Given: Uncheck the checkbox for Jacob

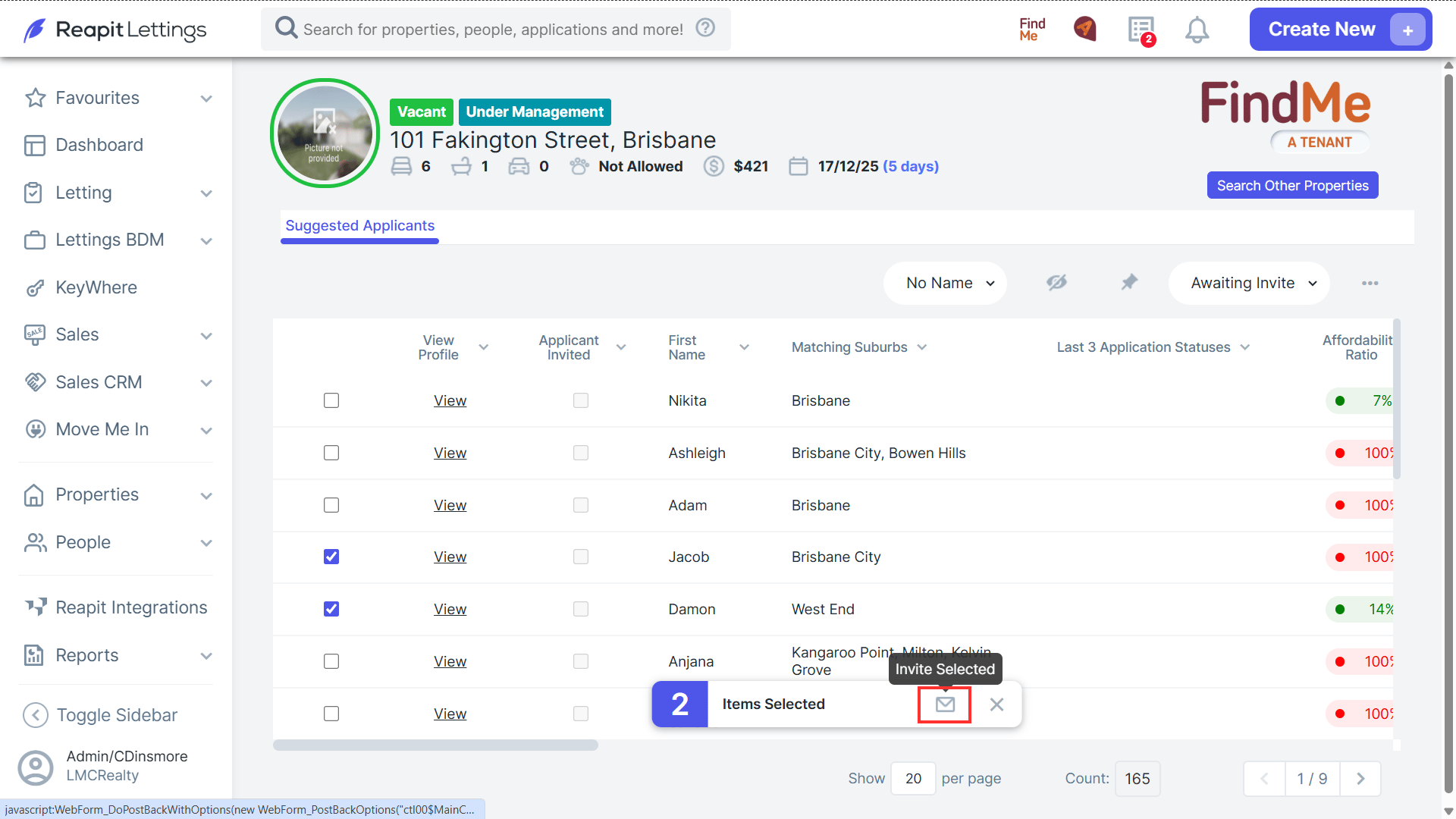Looking at the screenshot, I should click(331, 557).
